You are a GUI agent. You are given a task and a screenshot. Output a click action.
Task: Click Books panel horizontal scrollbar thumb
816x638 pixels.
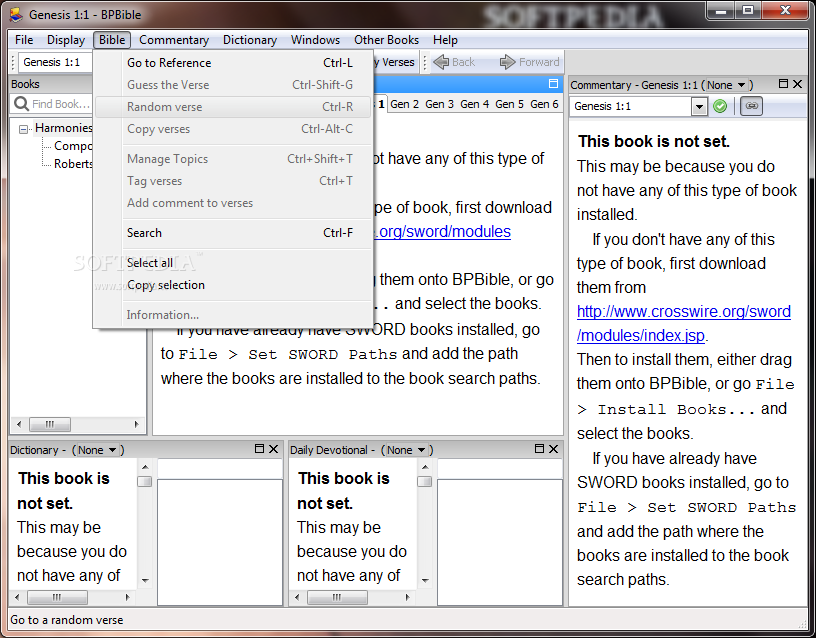click(49, 424)
